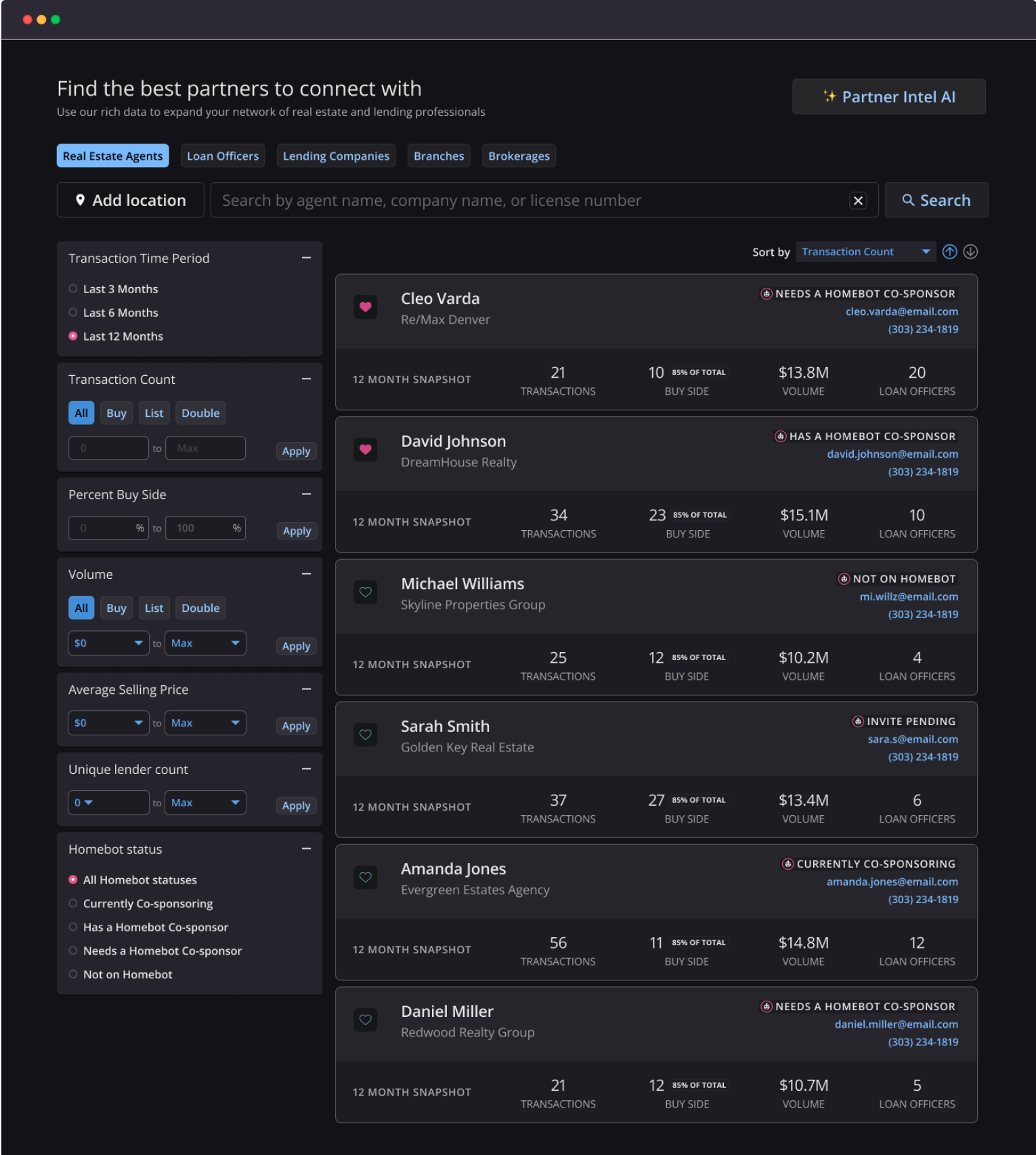
Task: Click the Add location button
Action: [131, 200]
